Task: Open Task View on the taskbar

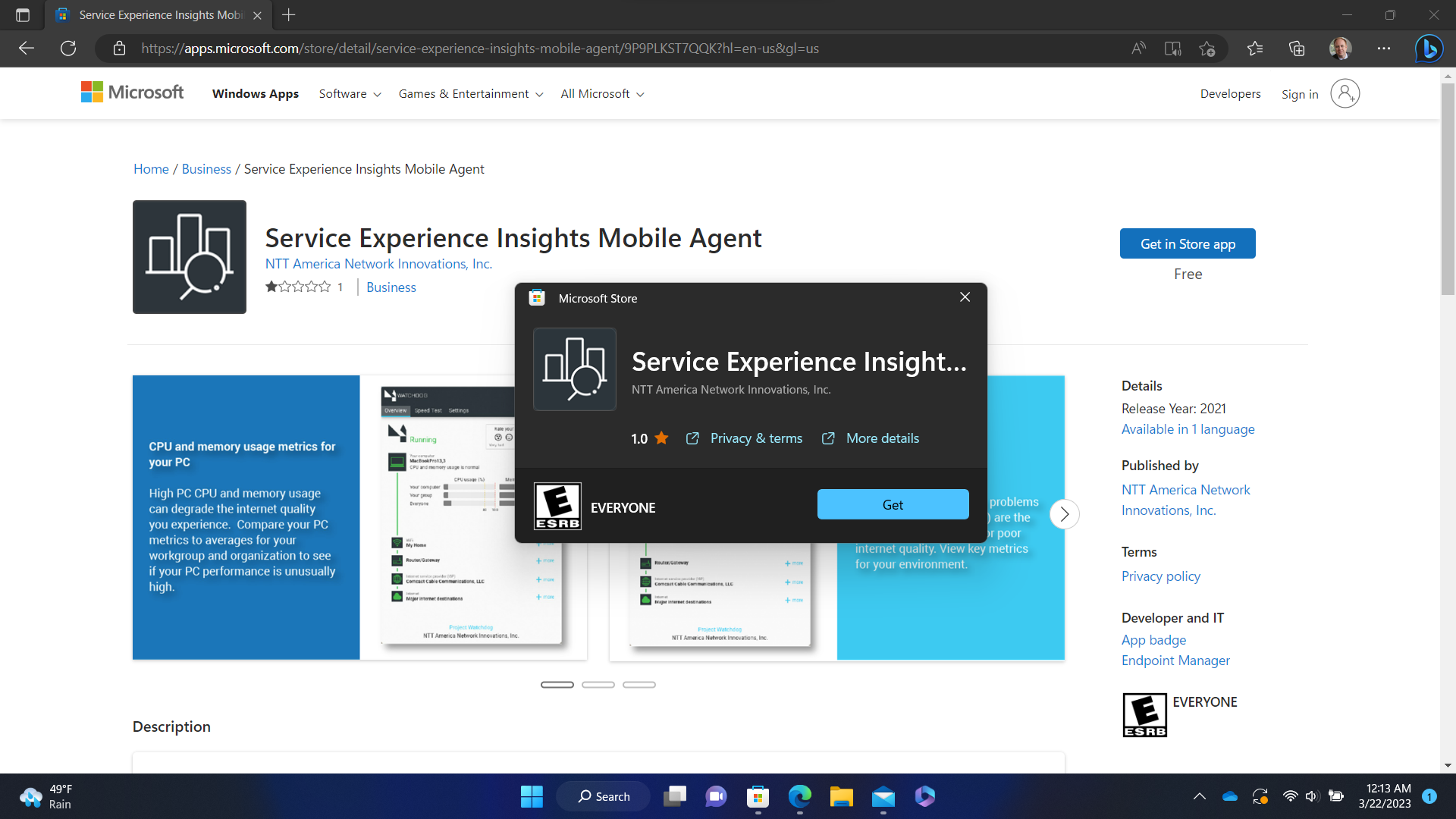Action: 674,796
